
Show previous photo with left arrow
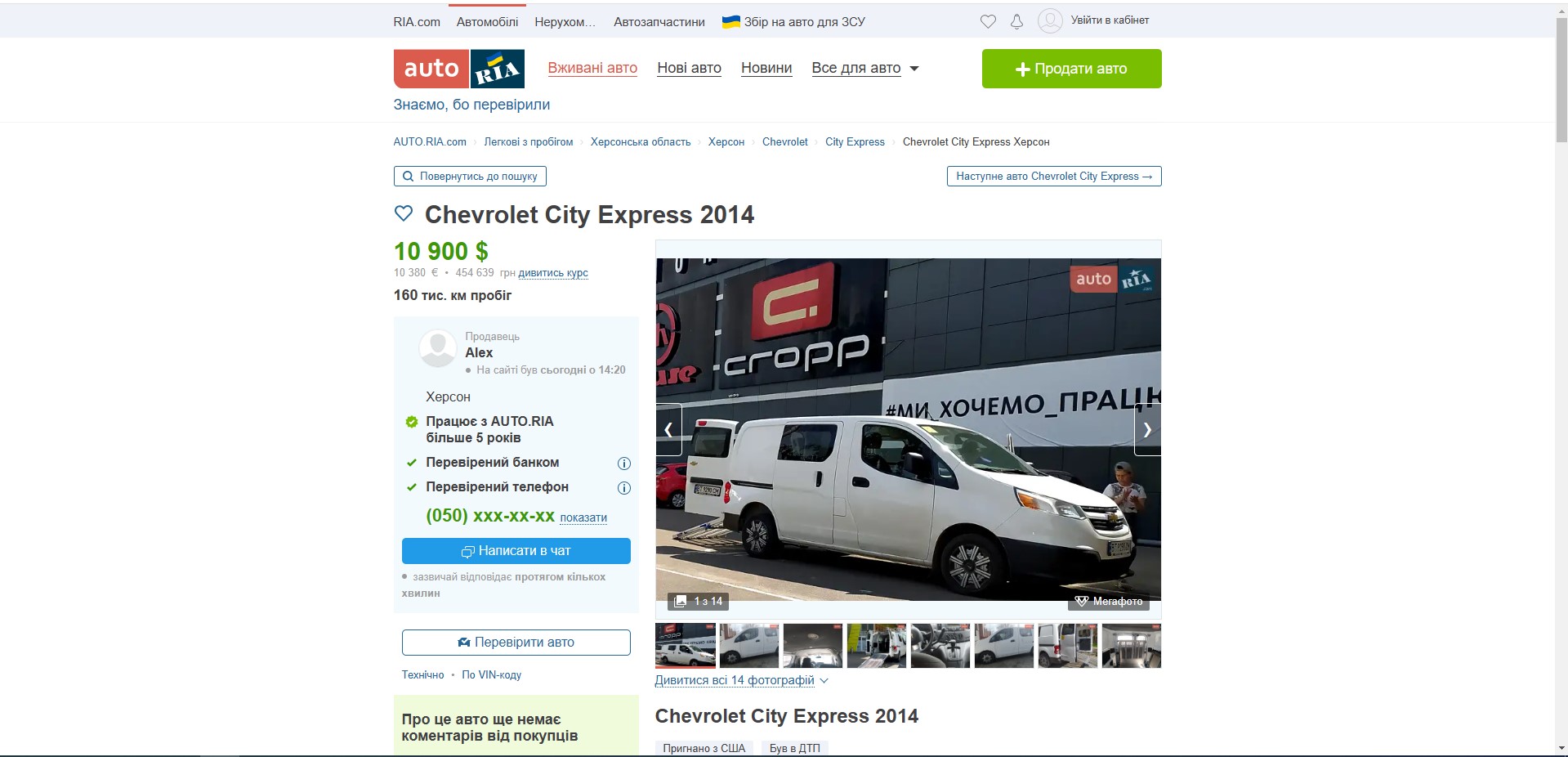point(668,429)
